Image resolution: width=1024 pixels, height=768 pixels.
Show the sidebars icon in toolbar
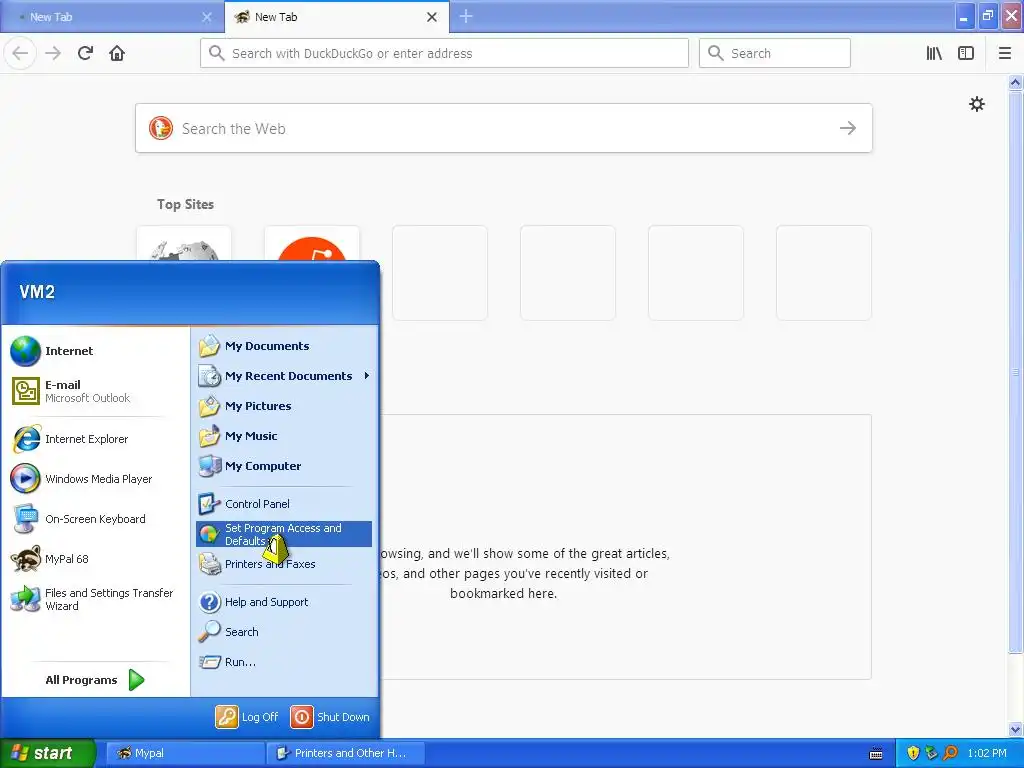coord(966,53)
